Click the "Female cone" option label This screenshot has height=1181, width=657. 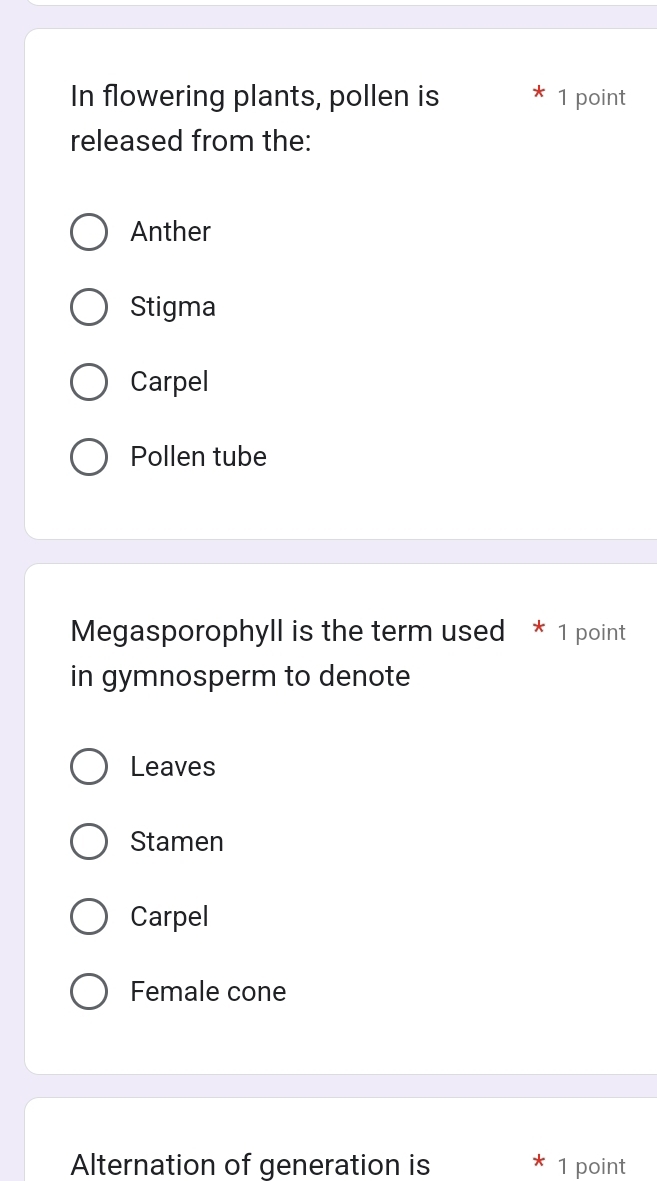(x=208, y=992)
